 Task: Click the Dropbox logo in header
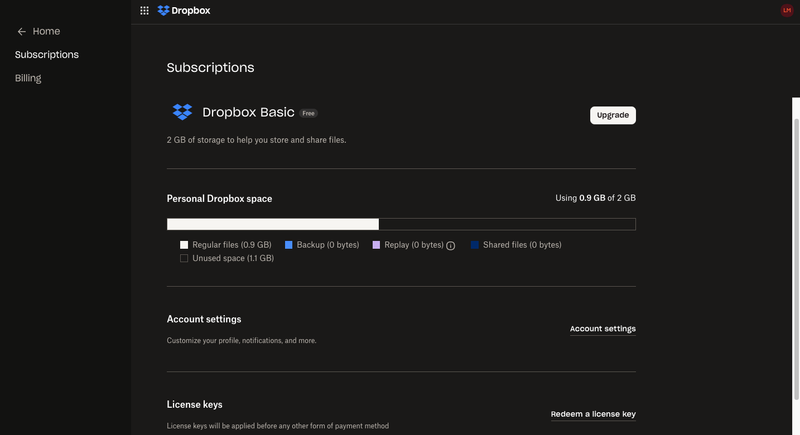(184, 11)
